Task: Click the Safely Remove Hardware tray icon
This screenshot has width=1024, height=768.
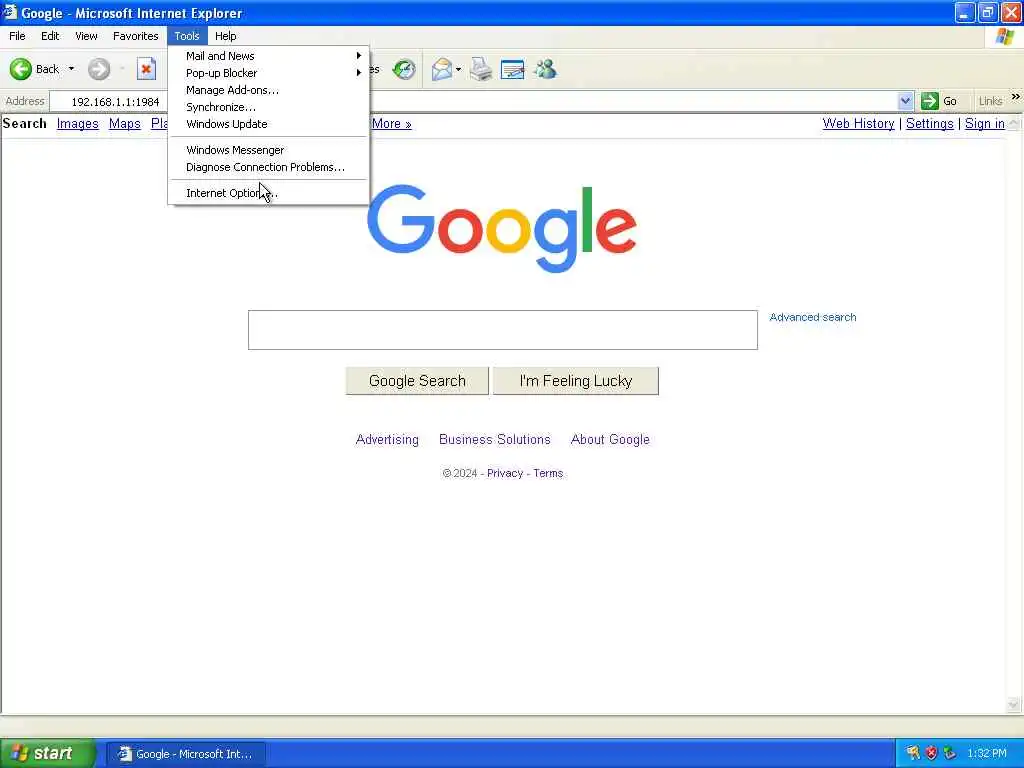Action: 950,753
